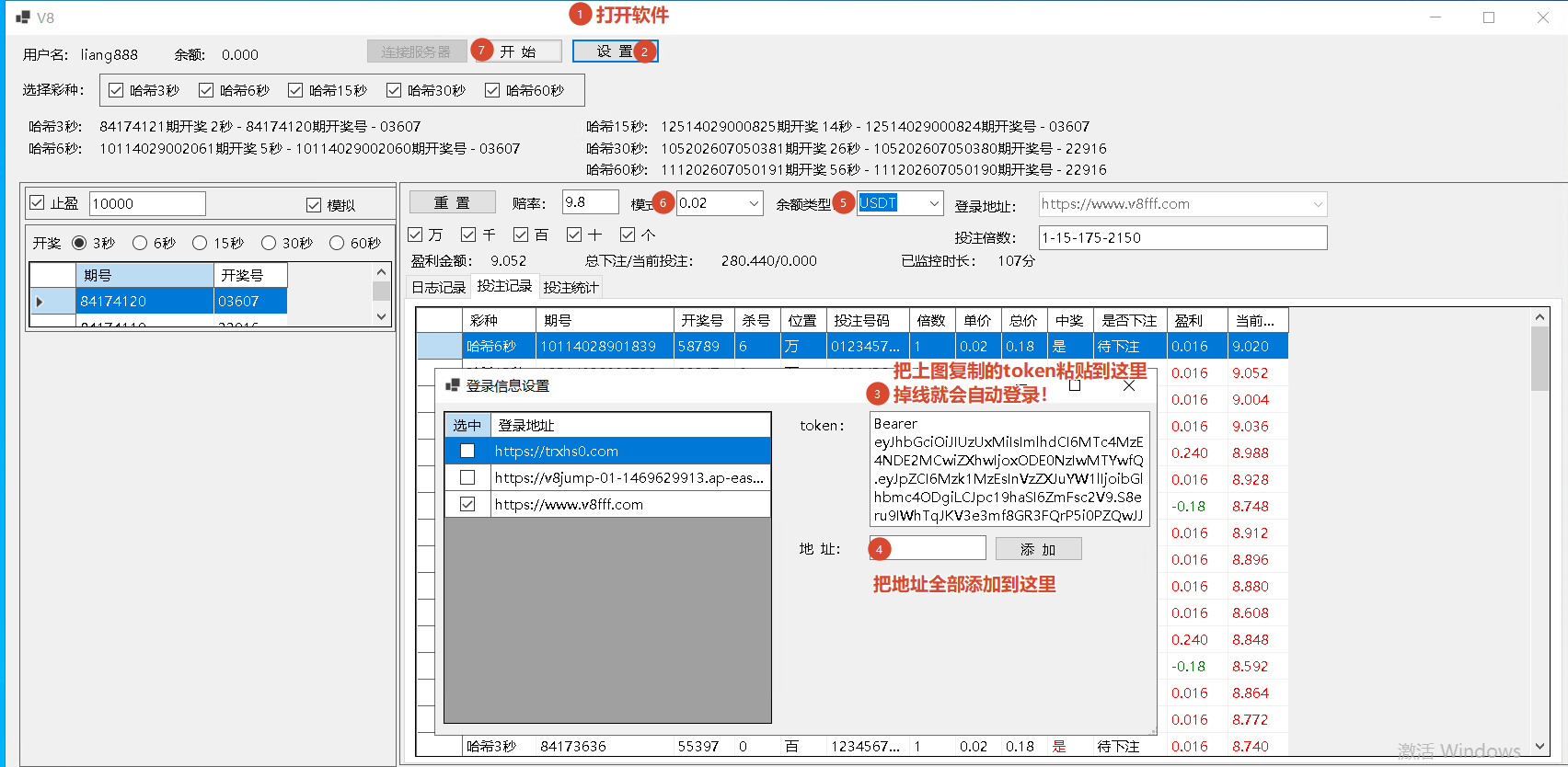This screenshot has height=767, width=1568.
Task: Uncheck the 止盈 checkbox
Action: click(37, 203)
